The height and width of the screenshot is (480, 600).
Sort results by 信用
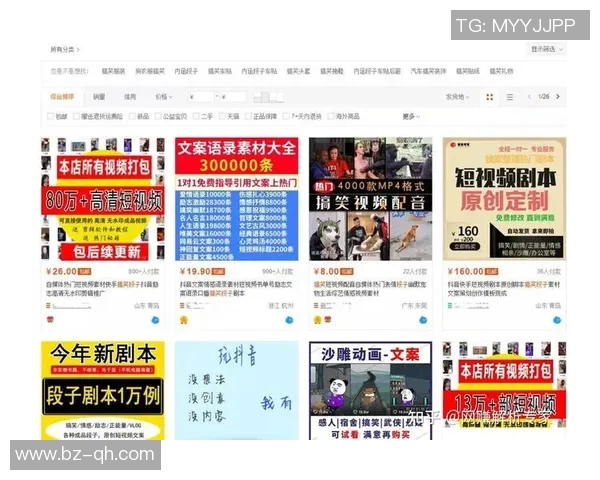[x=130, y=97]
